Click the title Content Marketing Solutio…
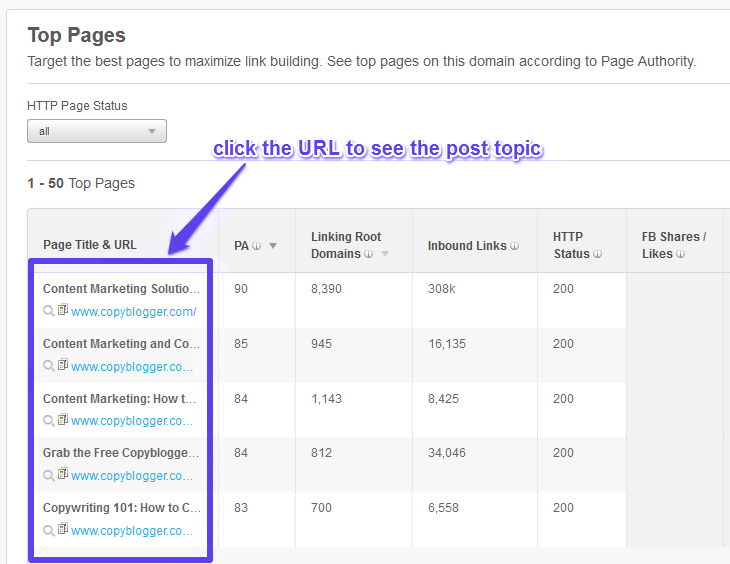The width and height of the screenshot is (730, 564). 121,289
